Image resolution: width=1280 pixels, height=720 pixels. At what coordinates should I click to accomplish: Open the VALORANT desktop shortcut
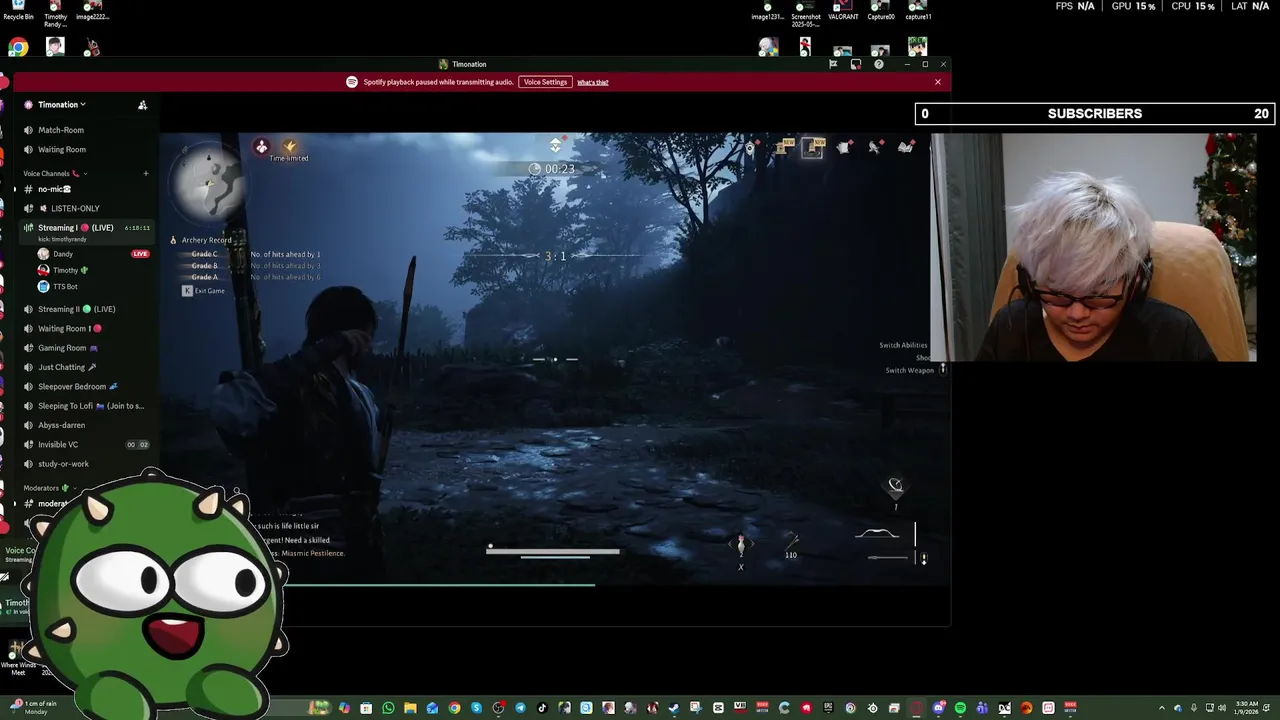[843, 11]
